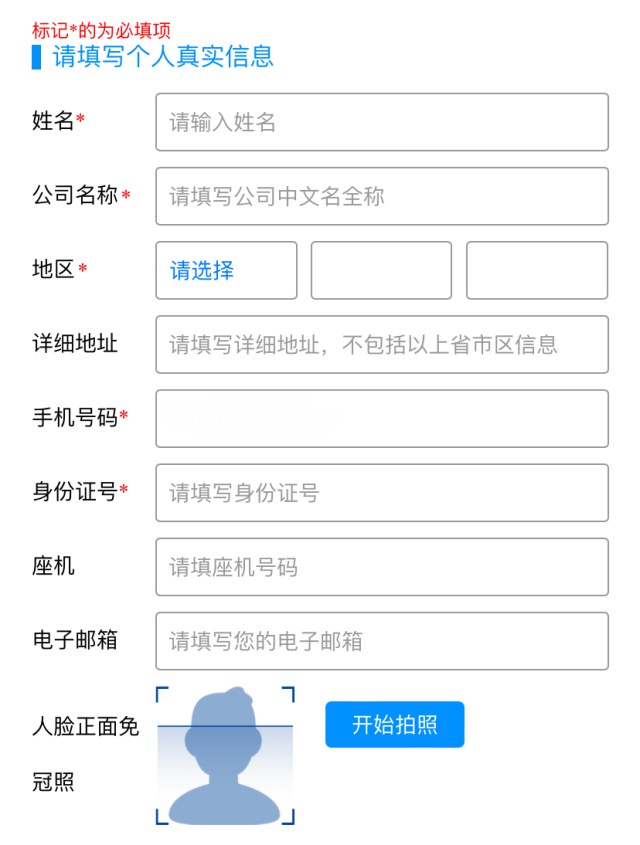
Task: Click the face silhouette photo placeholder
Action: click(225, 756)
